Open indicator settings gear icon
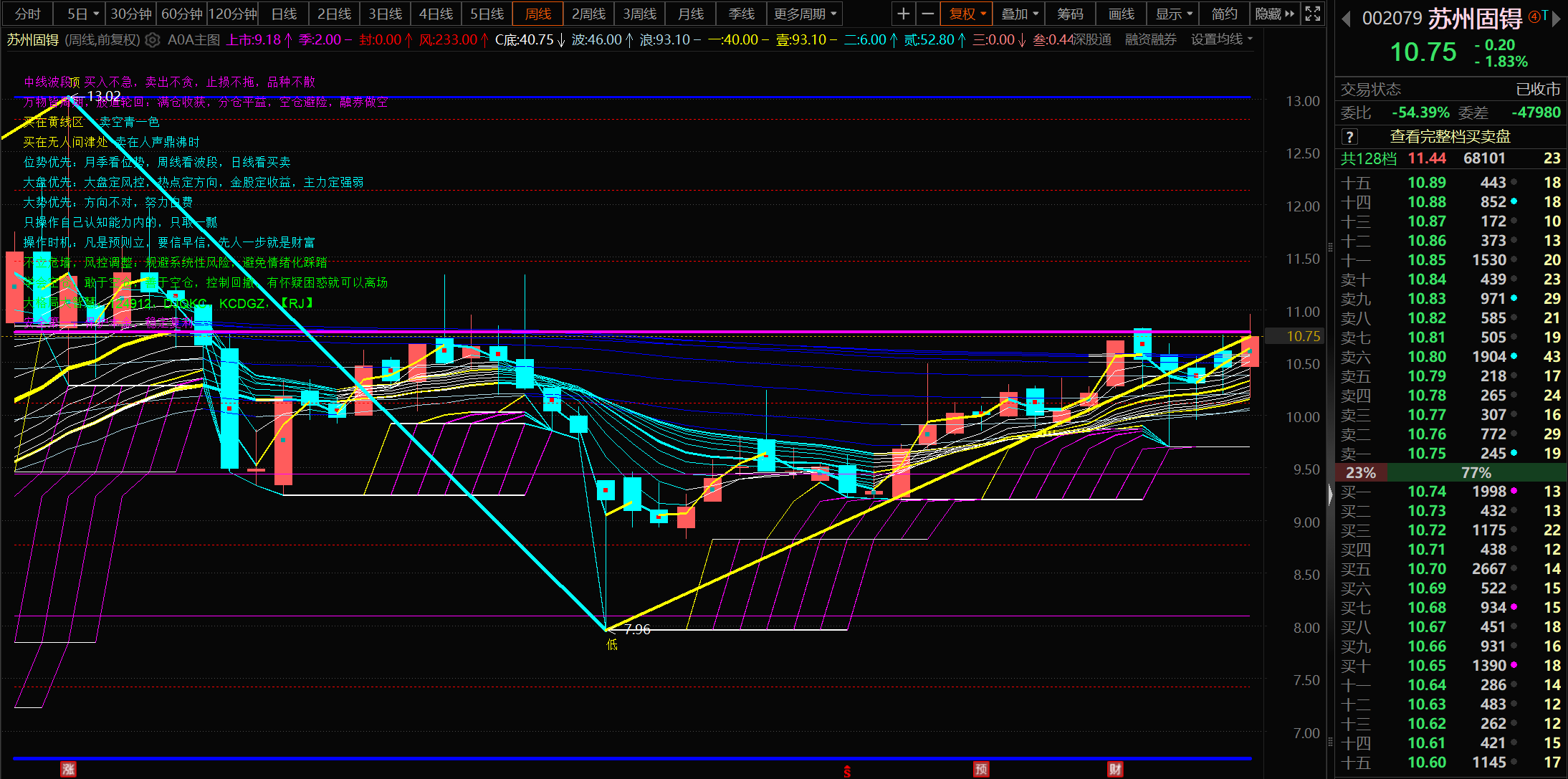The image size is (1568, 779). (153, 40)
